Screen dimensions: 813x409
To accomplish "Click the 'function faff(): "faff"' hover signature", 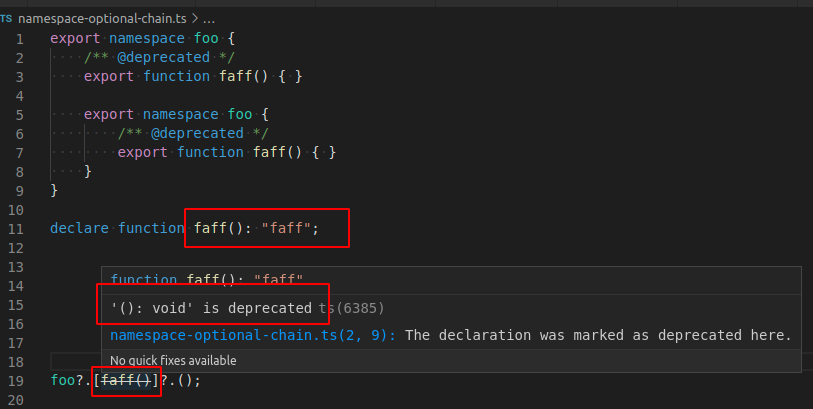I will pyautogui.click(x=206, y=280).
